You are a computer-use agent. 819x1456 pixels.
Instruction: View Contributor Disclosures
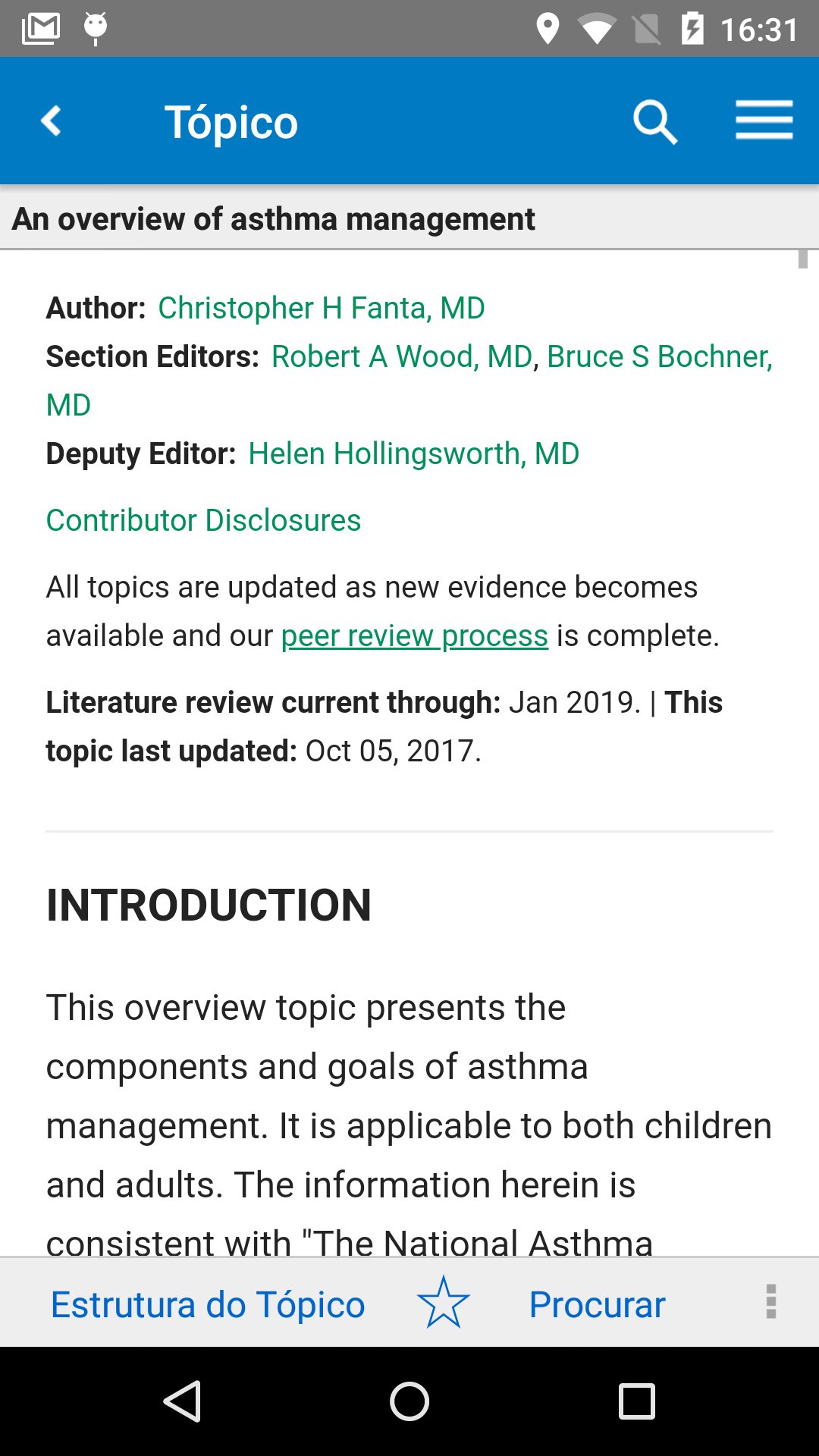[x=203, y=520]
